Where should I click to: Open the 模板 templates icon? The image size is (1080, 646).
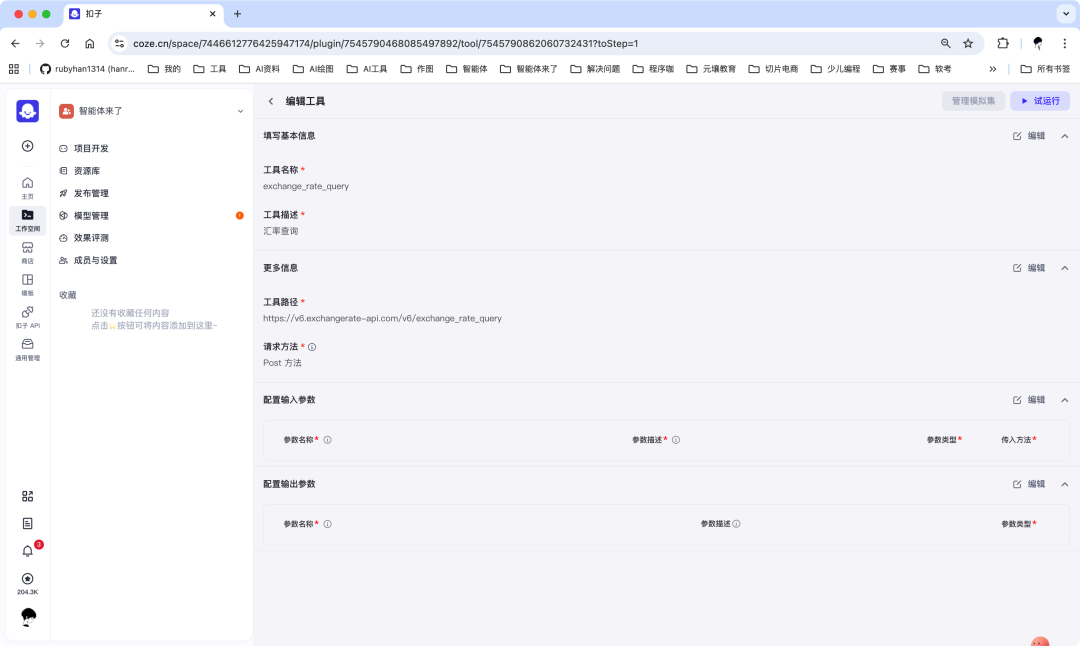28,284
